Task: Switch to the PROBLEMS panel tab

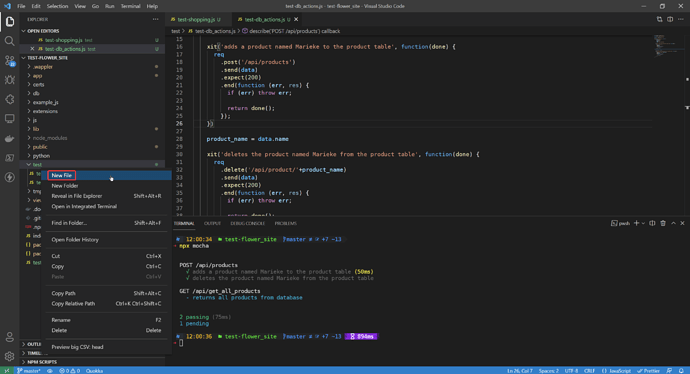Action: pos(286,223)
